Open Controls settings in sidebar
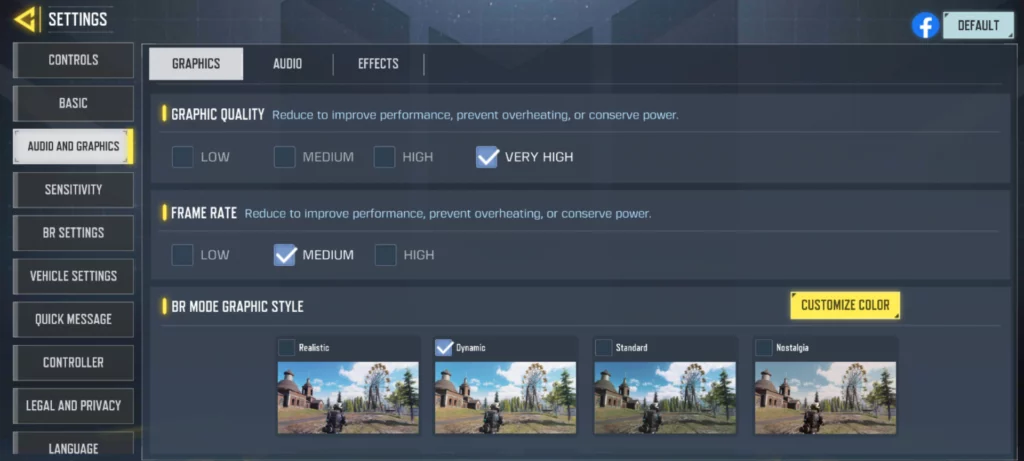This screenshot has height=461, width=1024. click(x=73, y=60)
